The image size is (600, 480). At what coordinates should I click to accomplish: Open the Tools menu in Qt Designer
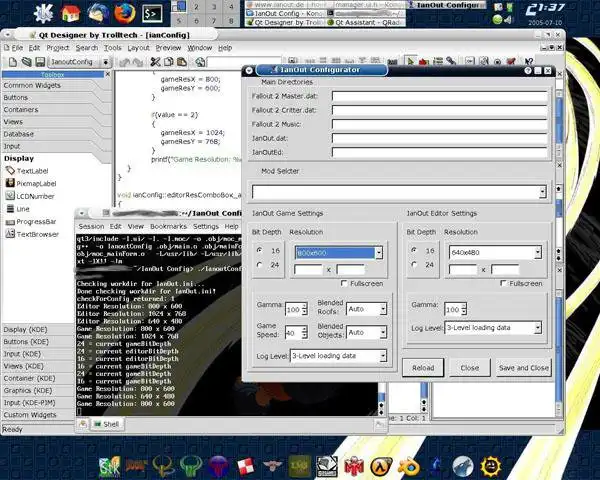[x=112, y=48]
